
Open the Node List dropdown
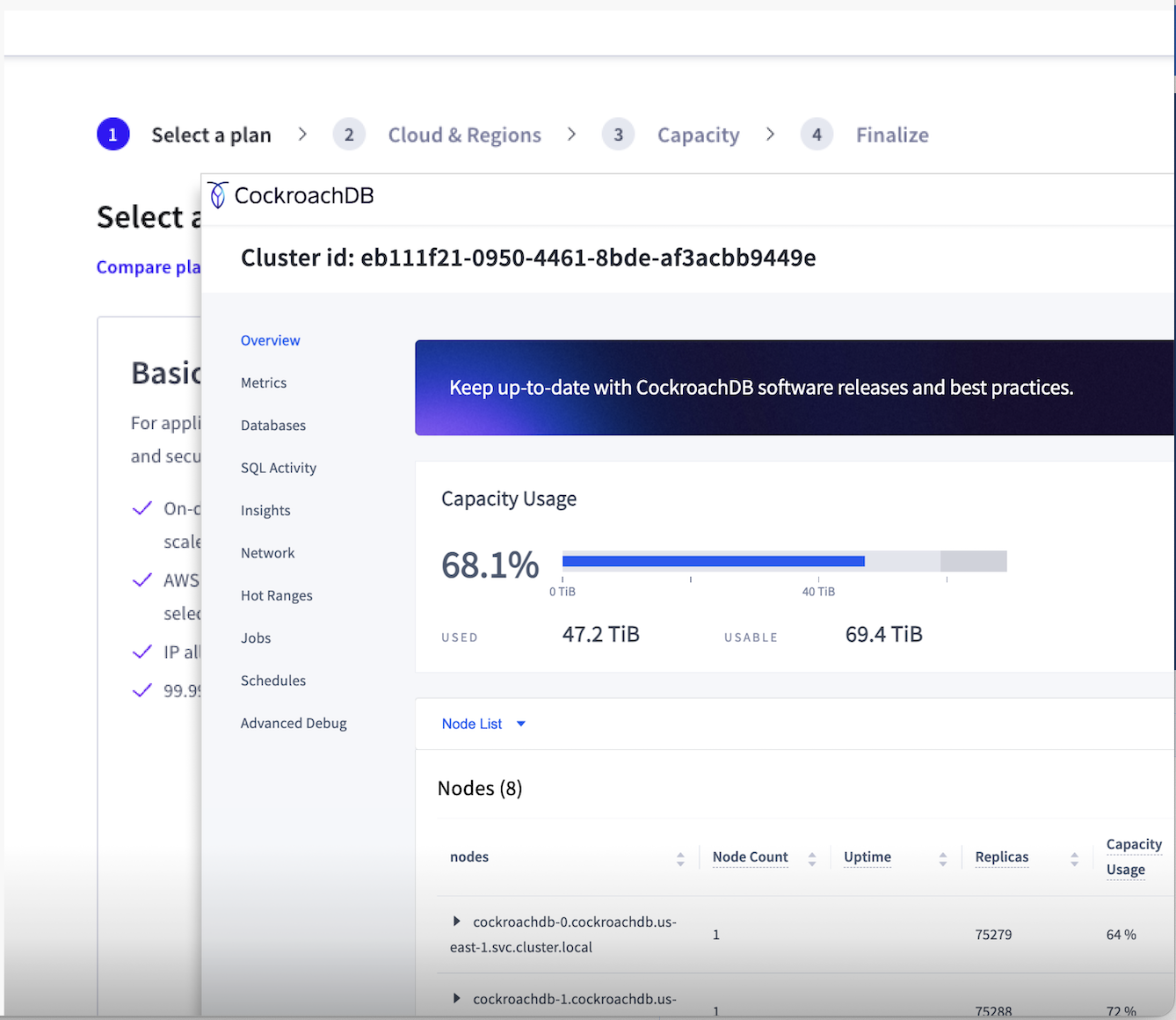point(483,724)
